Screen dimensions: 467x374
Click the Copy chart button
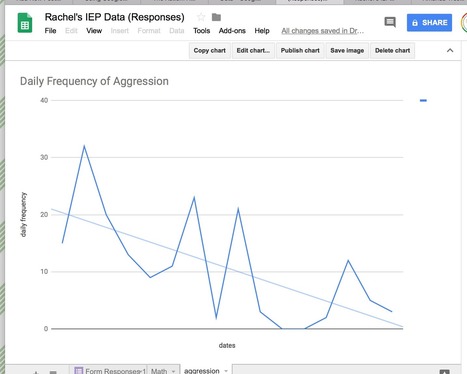tap(210, 50)
